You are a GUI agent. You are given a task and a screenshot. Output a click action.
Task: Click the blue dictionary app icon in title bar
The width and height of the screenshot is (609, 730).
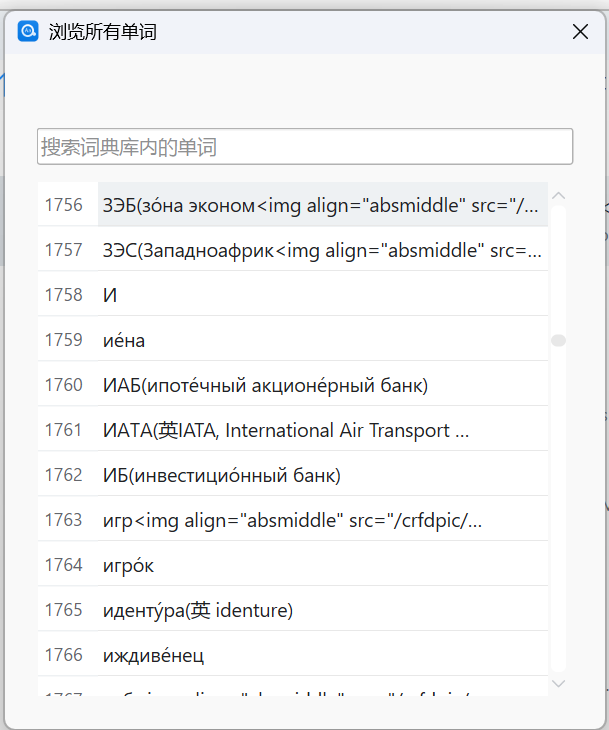click(28, 32)
